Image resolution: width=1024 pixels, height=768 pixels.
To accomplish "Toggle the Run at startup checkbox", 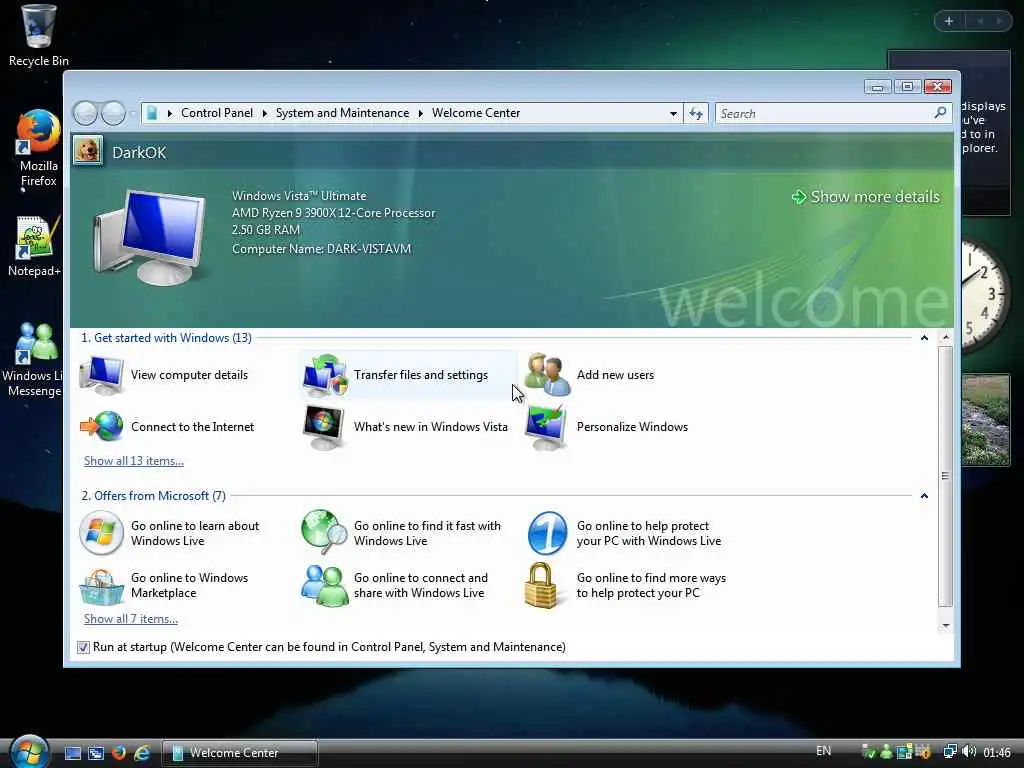I will (x=83, y=647).
